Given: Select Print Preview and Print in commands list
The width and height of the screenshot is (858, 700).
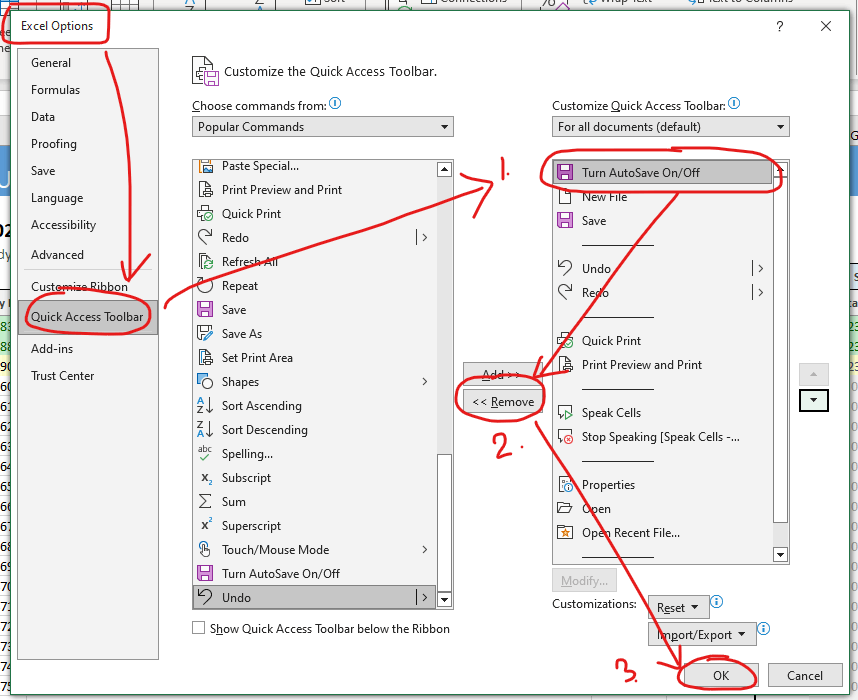Looking at the screenshot, I should (315, 190).
